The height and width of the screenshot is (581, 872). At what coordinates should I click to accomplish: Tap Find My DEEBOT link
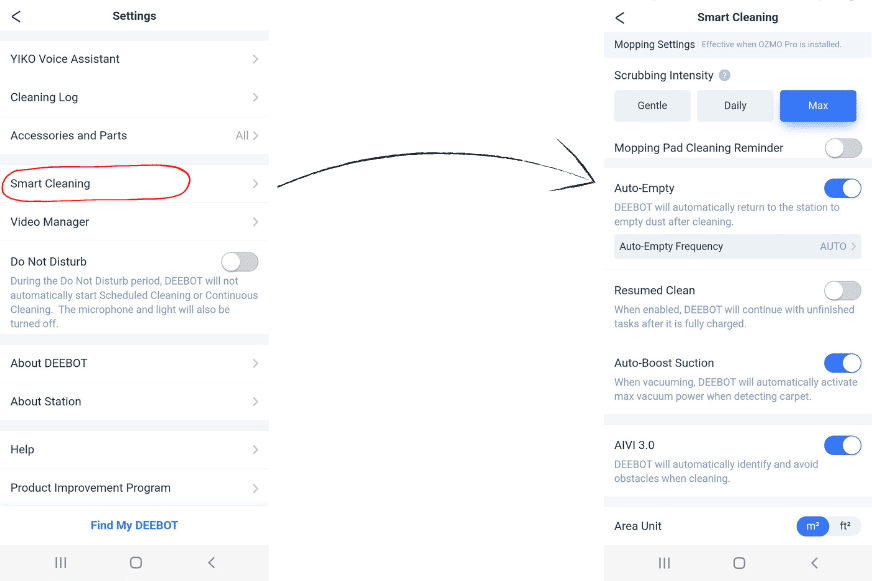click(x=134, y=525)
